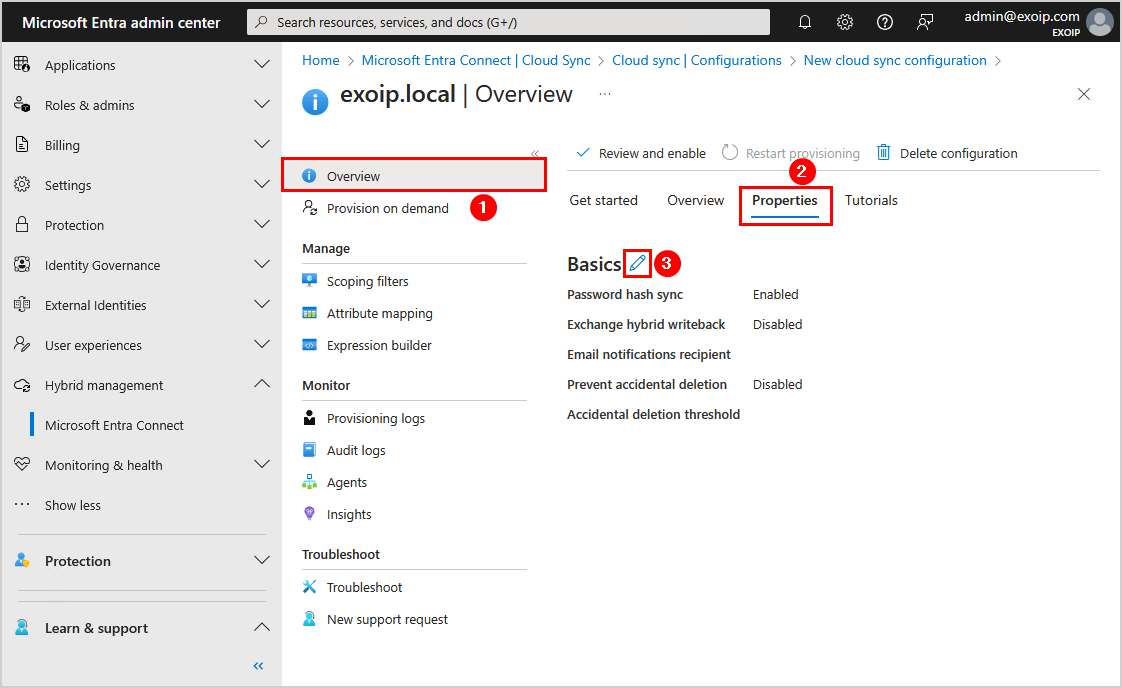Click the Monitoring & health heart icon

[22, 465]
